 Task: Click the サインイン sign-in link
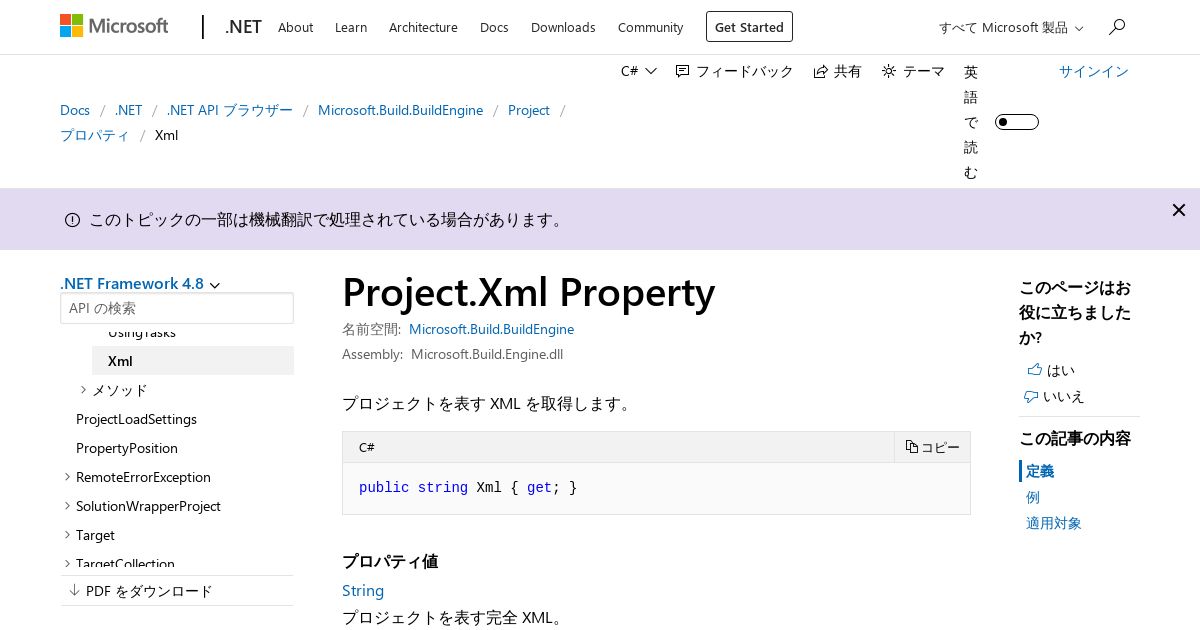(1094, 71)
